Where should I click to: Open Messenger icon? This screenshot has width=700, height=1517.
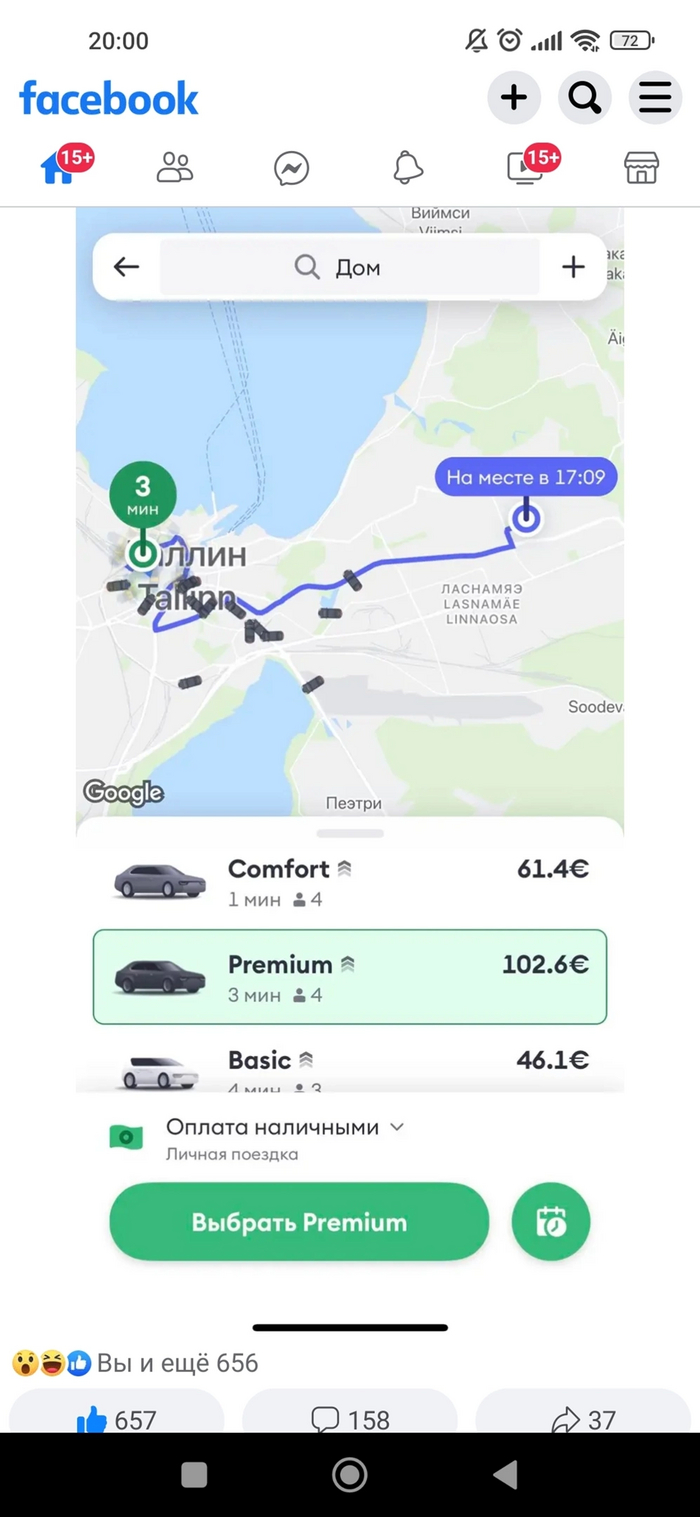click(291, 168)
